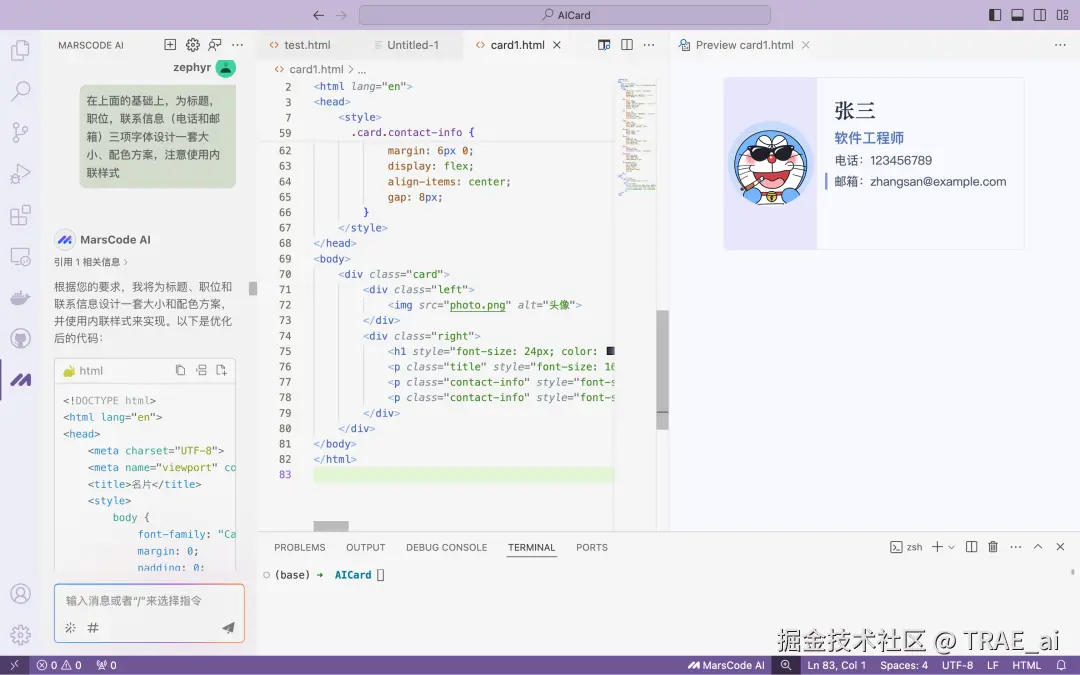Open the GitHub view in activity bar
Image resolution: width=1080 pixels, height=675 pixels.
(20, 338)
